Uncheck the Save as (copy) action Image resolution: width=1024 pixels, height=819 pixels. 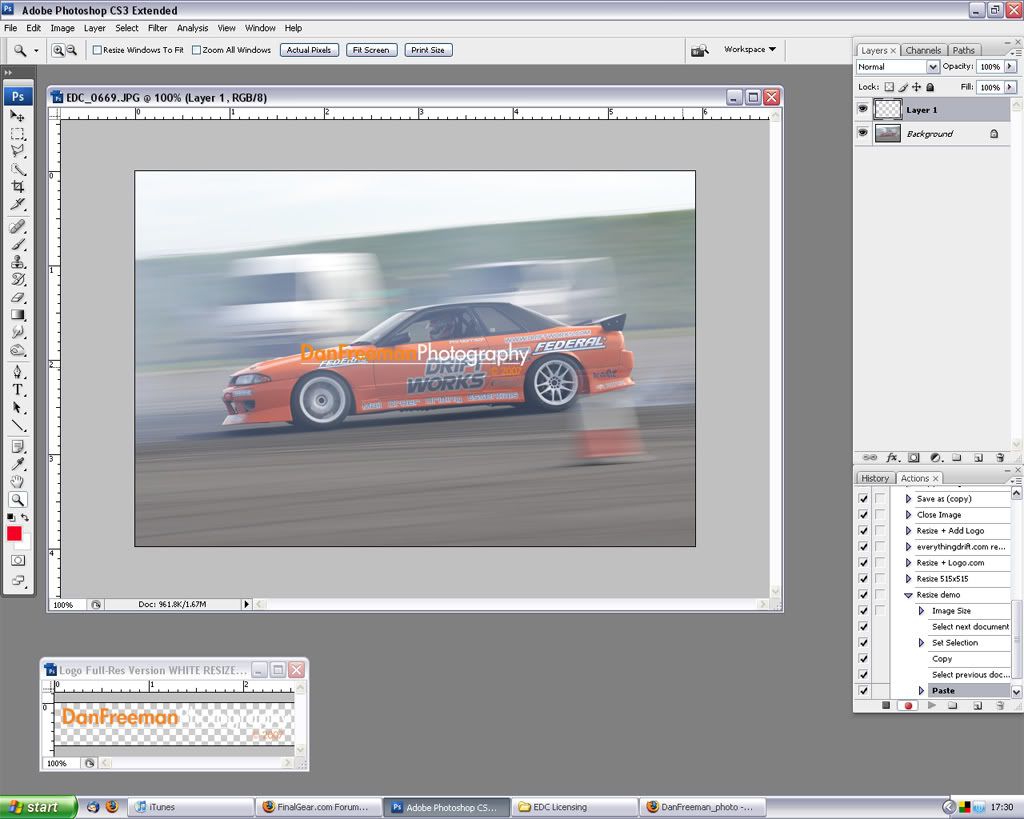(863, 498)
